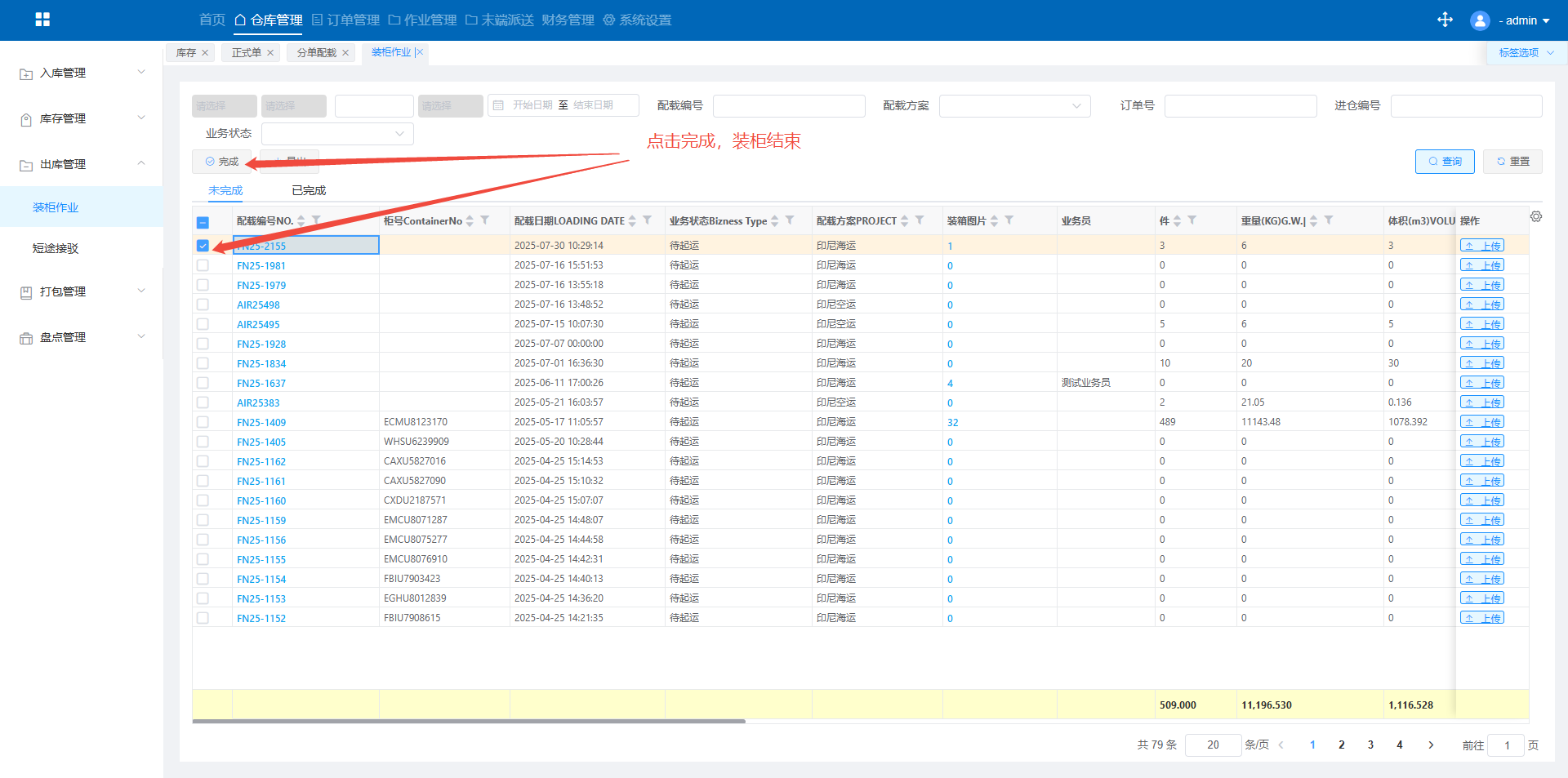Open table column settings gear icon
The width and height of the screenshot is (1568, 778).
(1536, 216)
